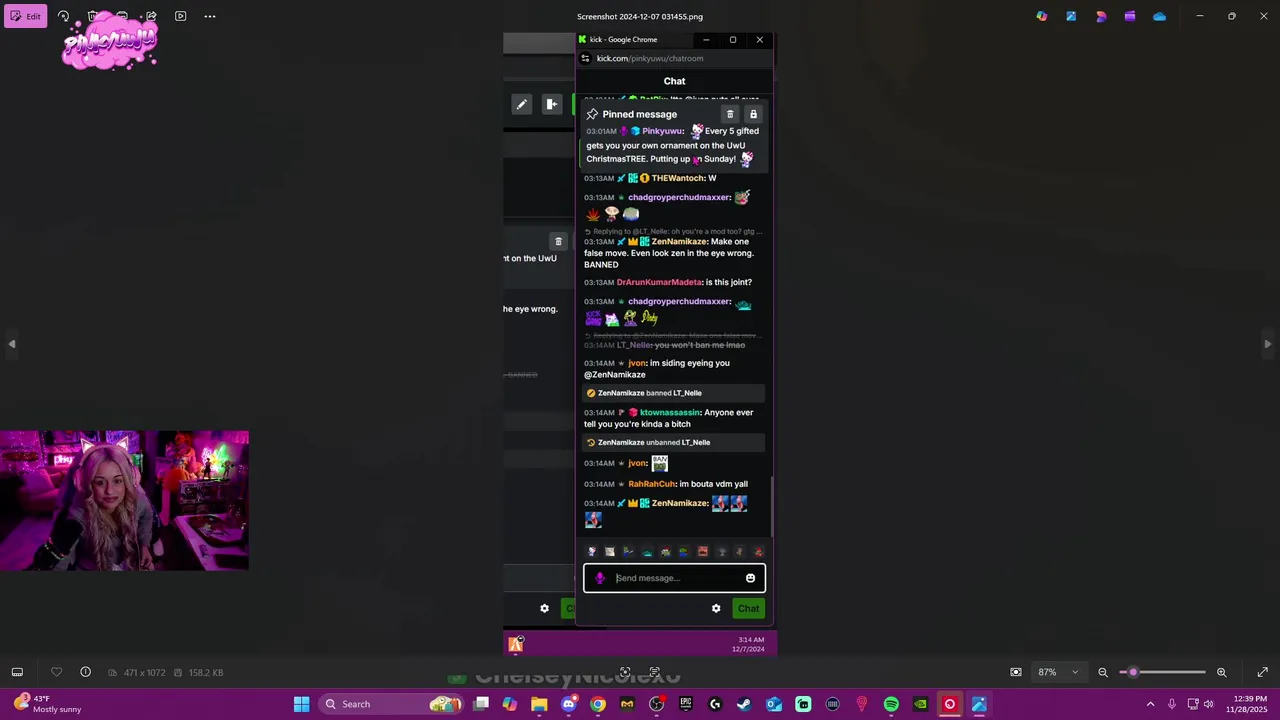The width and height of the screenshot is (1280, 720).
Task: Toggle the filmstrip view icon
Action: pyautogui.click(x=17, y=672)
